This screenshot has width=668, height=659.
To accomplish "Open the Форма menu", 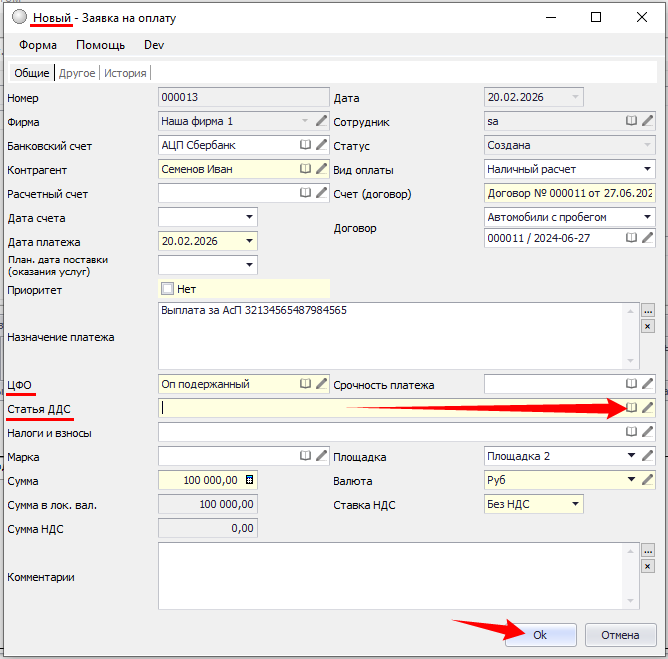I will (38, 45).
